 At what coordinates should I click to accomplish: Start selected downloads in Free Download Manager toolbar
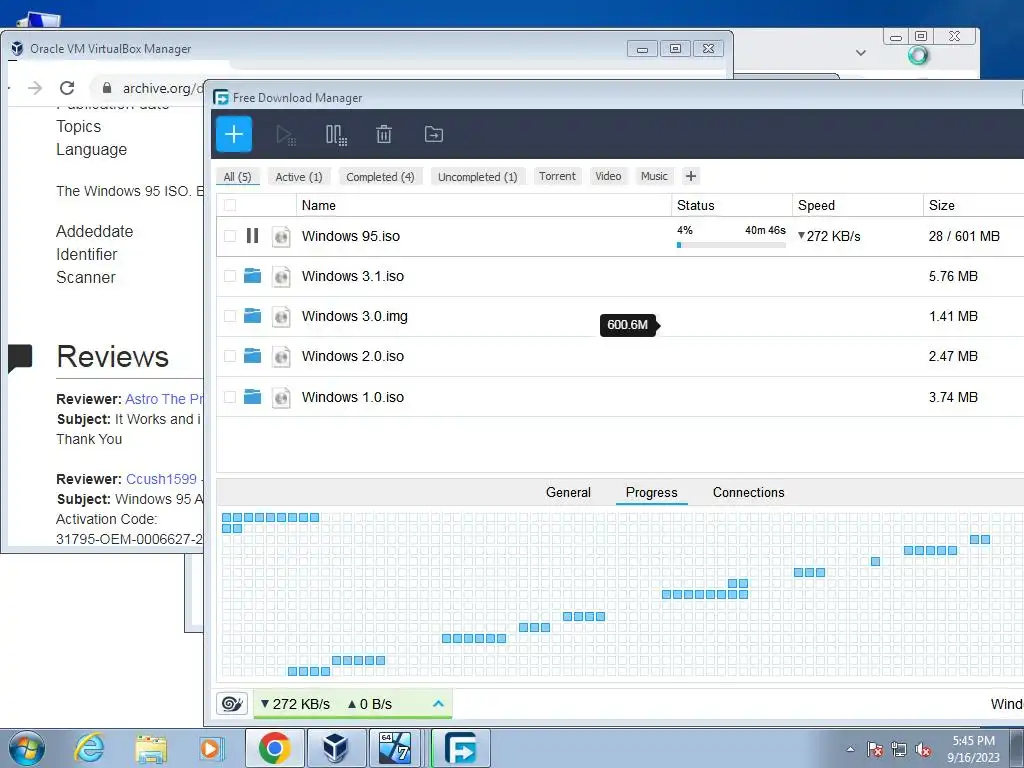[x=285, y=135]
